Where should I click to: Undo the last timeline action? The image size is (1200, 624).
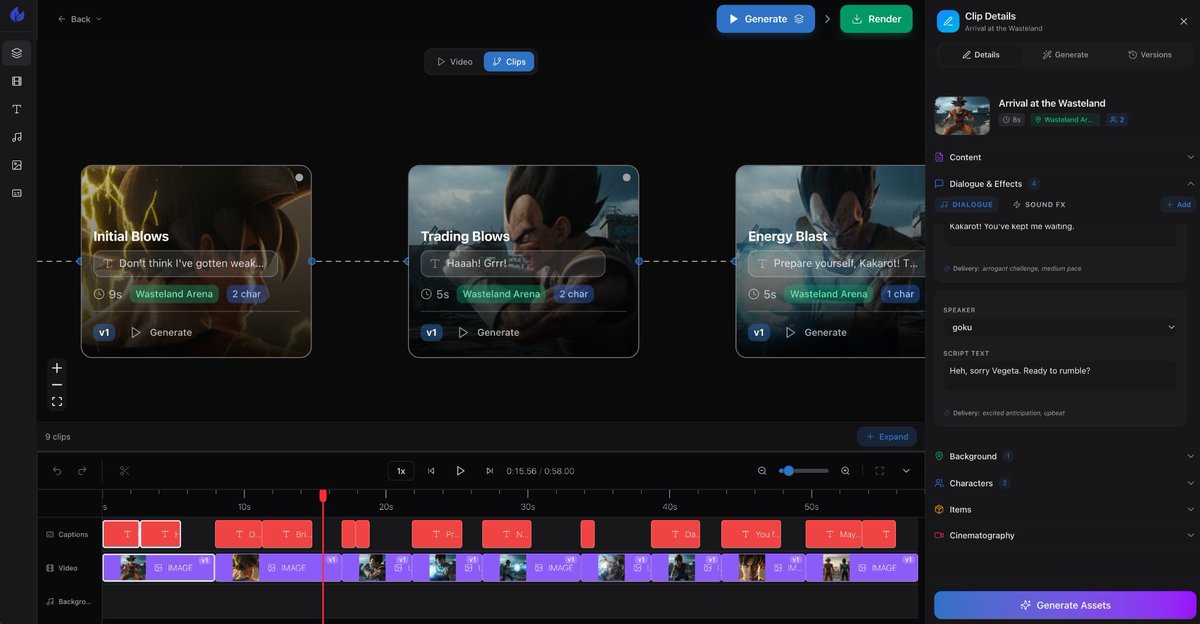57,471
